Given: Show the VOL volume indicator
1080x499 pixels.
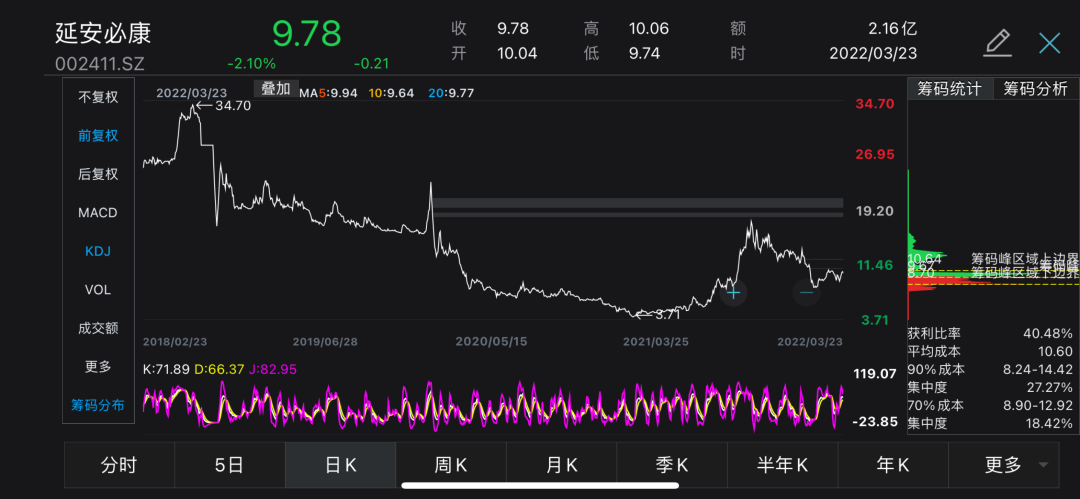Looking at the screenshot, I should tap(98, 290).
